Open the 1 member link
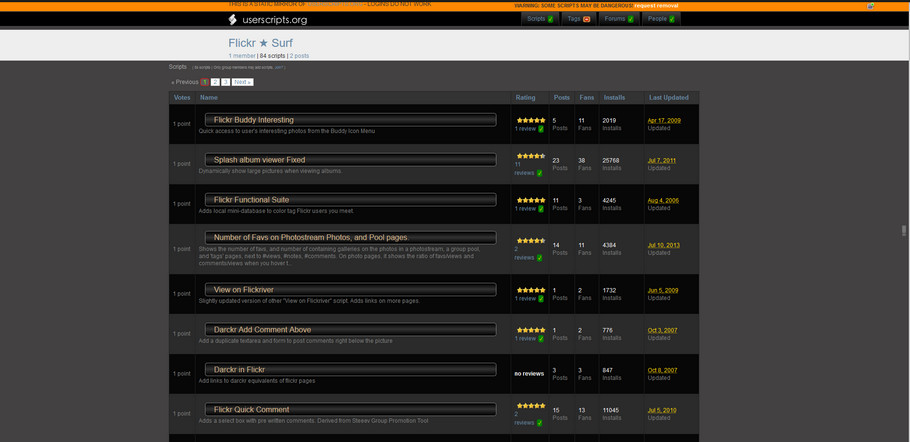 point(241,56)
